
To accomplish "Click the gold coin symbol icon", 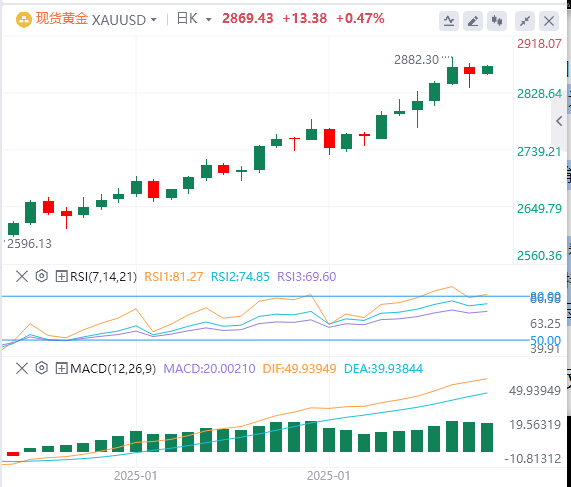I will tap(23, 20).
